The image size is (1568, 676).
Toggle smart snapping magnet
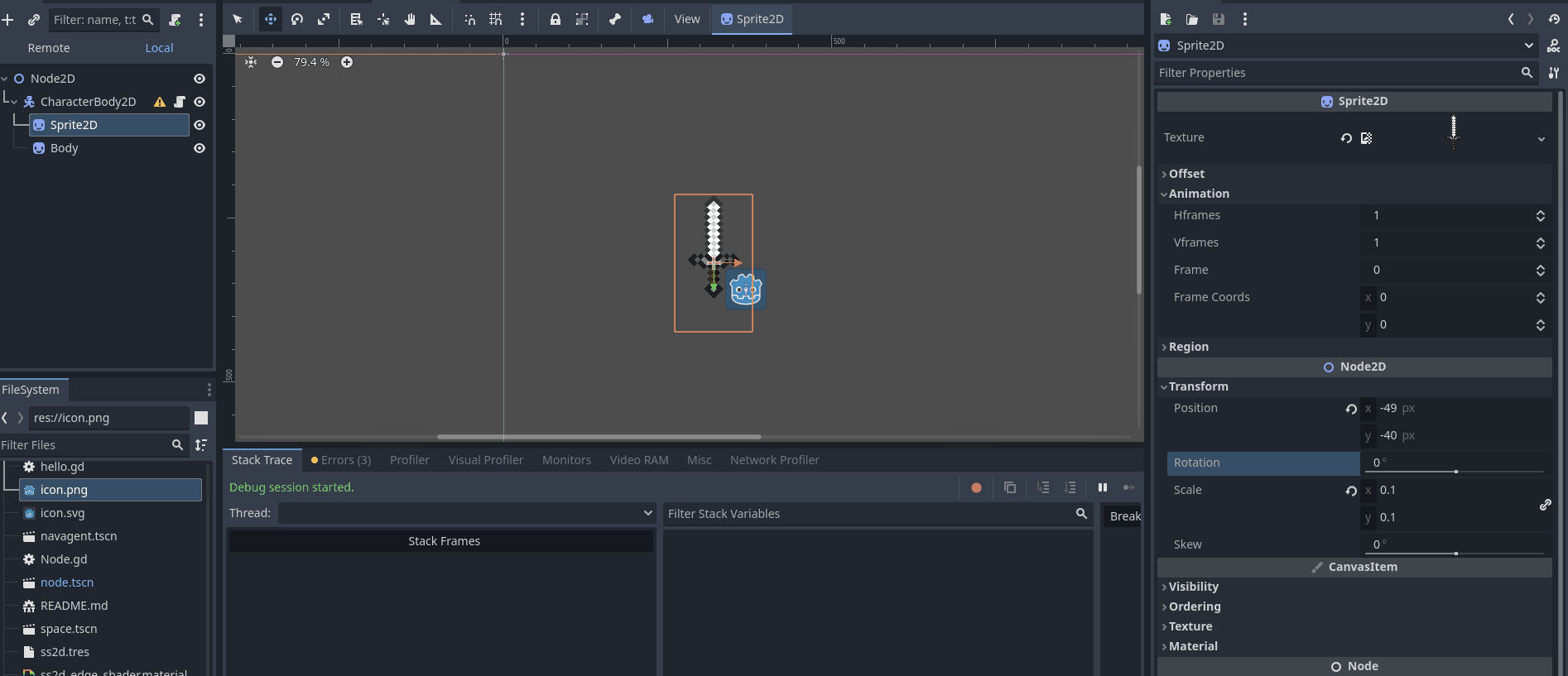[x=469, y=19]
